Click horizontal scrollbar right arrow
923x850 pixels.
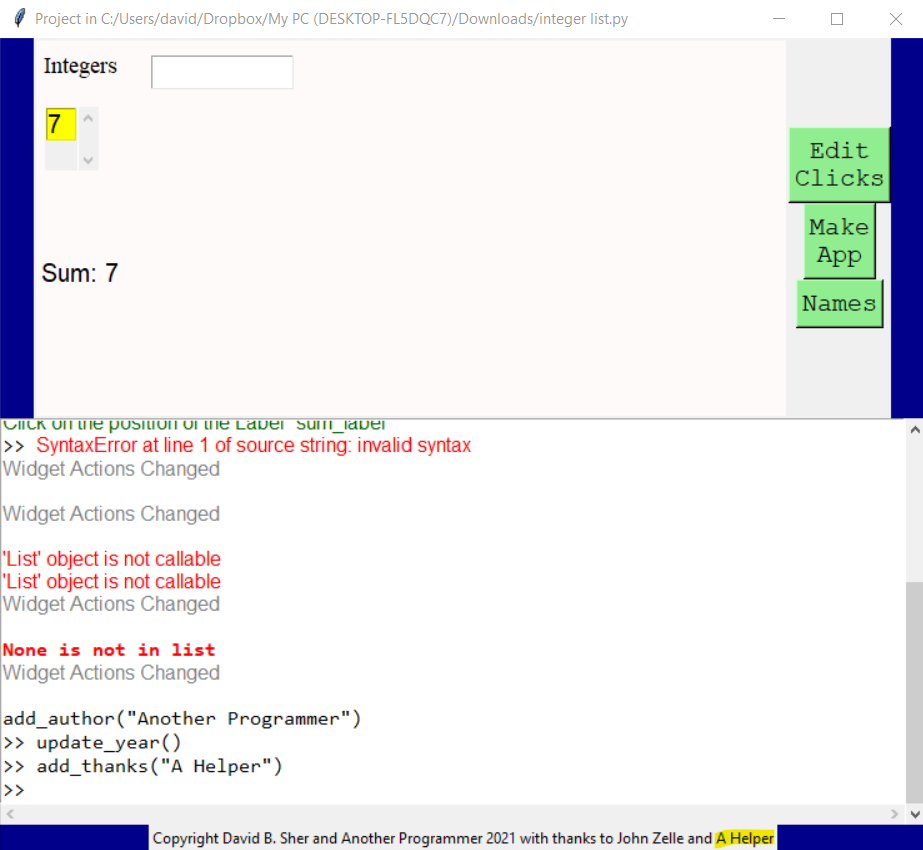click(895, 814)
